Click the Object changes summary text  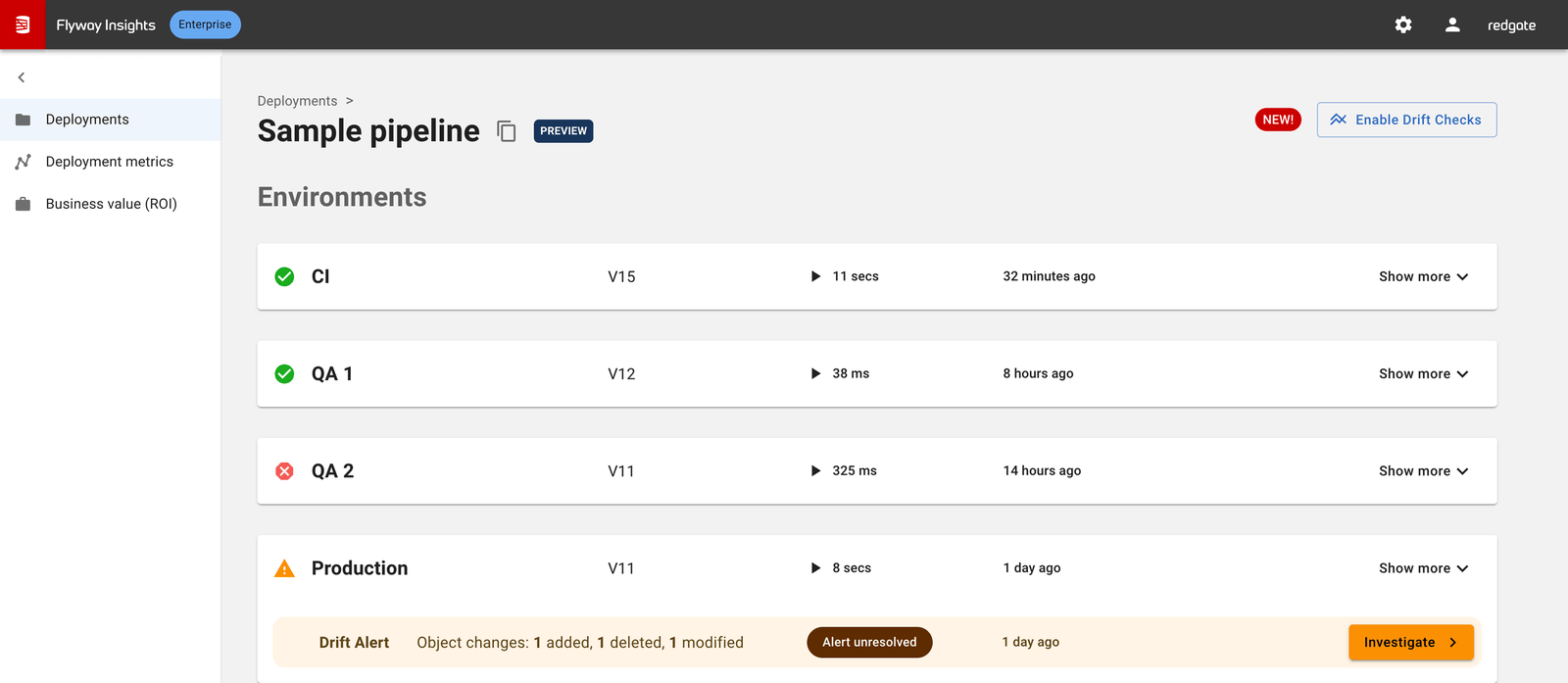(x=580, y=643)
